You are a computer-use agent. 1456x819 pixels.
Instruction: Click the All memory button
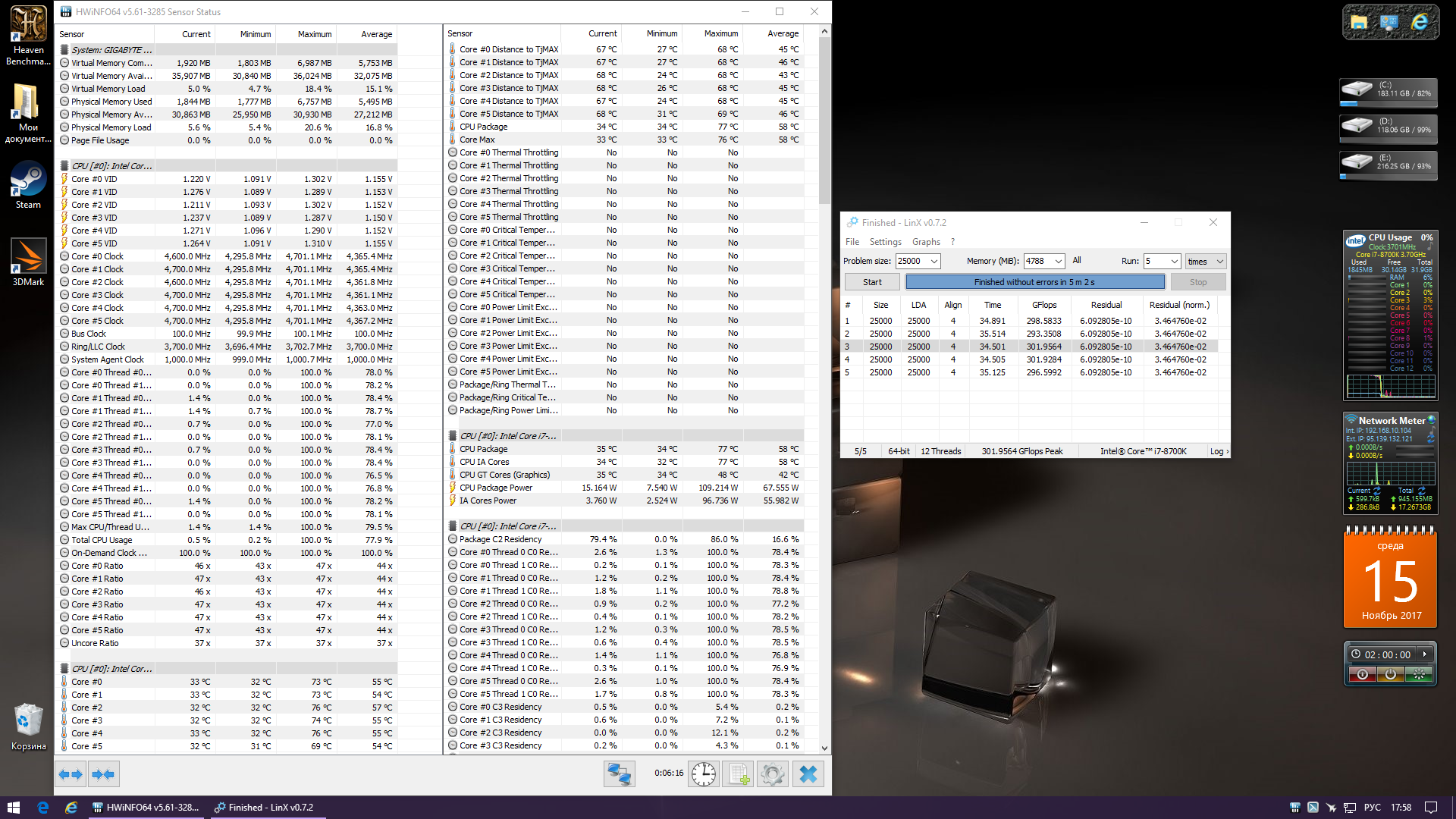pos(1077,260)
